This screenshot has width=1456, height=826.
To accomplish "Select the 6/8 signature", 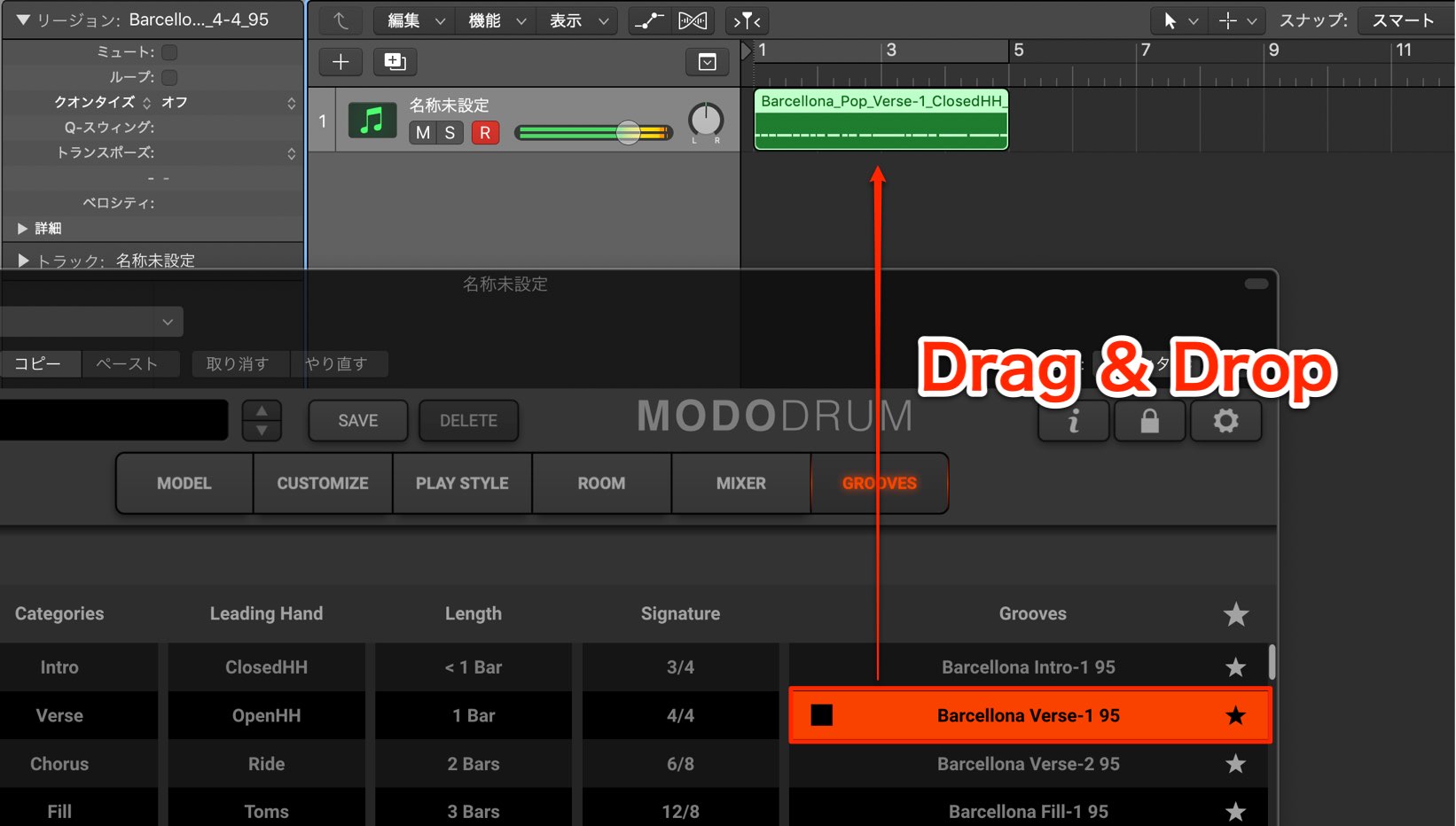I will point(680,764).
